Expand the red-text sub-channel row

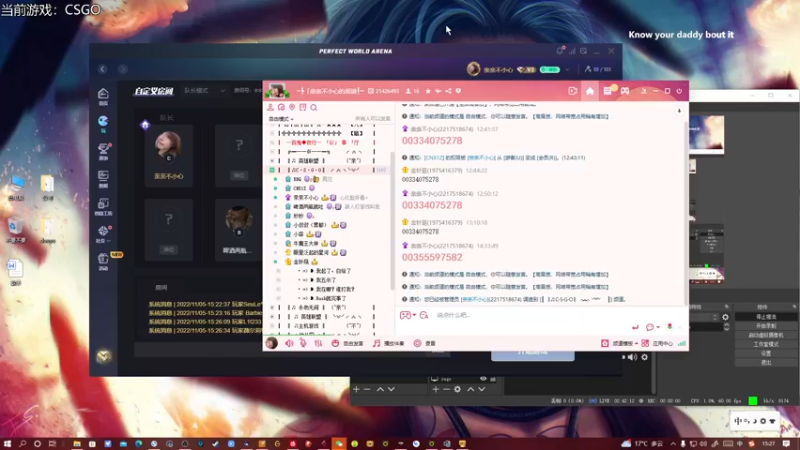(272, 142)
